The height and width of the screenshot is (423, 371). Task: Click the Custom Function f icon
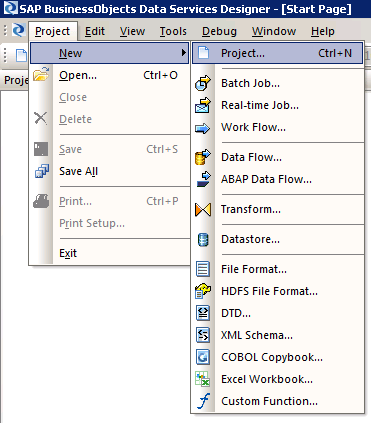[203, 401]
